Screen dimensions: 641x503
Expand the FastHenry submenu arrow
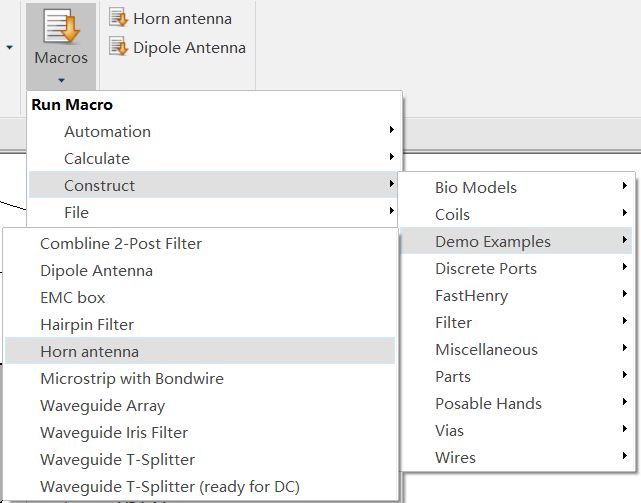tap(624, 294)
